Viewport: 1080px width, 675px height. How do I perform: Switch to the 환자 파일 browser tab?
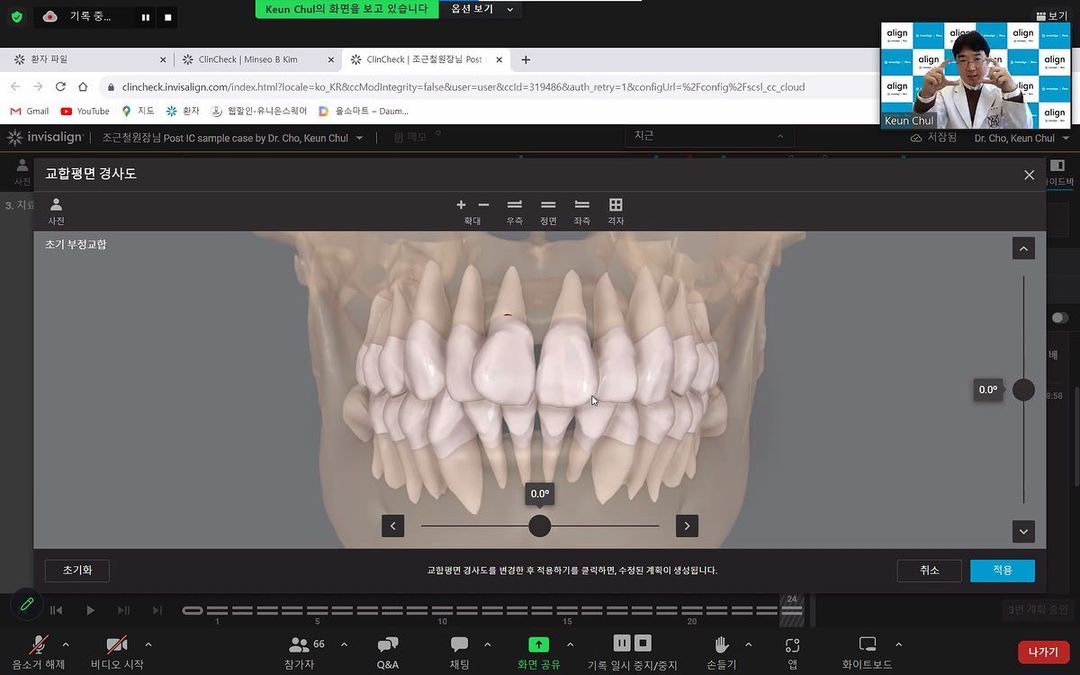86,60
